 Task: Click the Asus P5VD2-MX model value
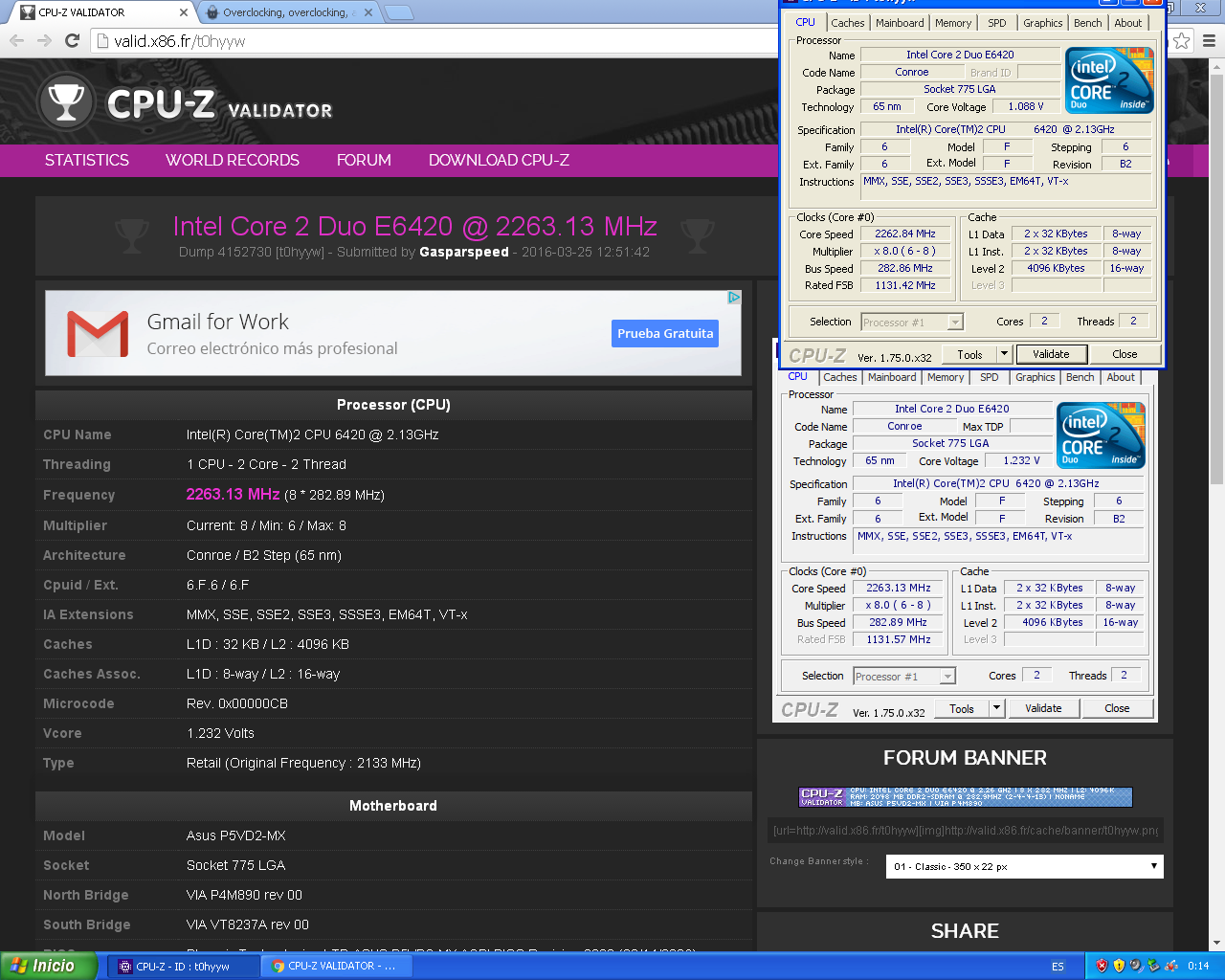pyautogui.click(x=236, y=835)
